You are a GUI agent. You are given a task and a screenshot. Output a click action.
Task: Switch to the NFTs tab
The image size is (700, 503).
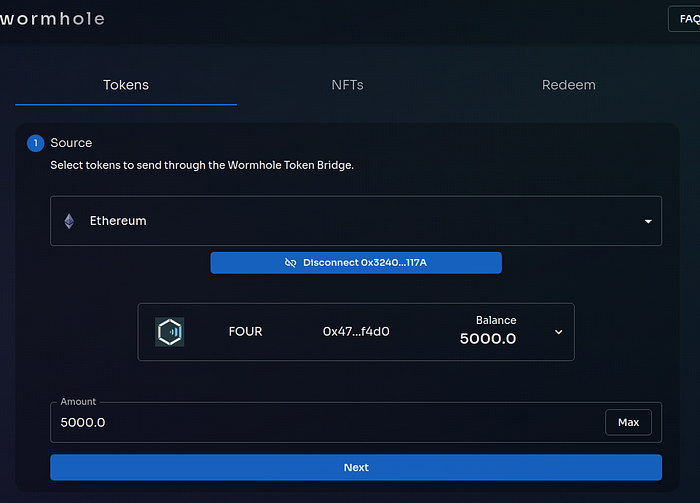click(x=347, y=85)
